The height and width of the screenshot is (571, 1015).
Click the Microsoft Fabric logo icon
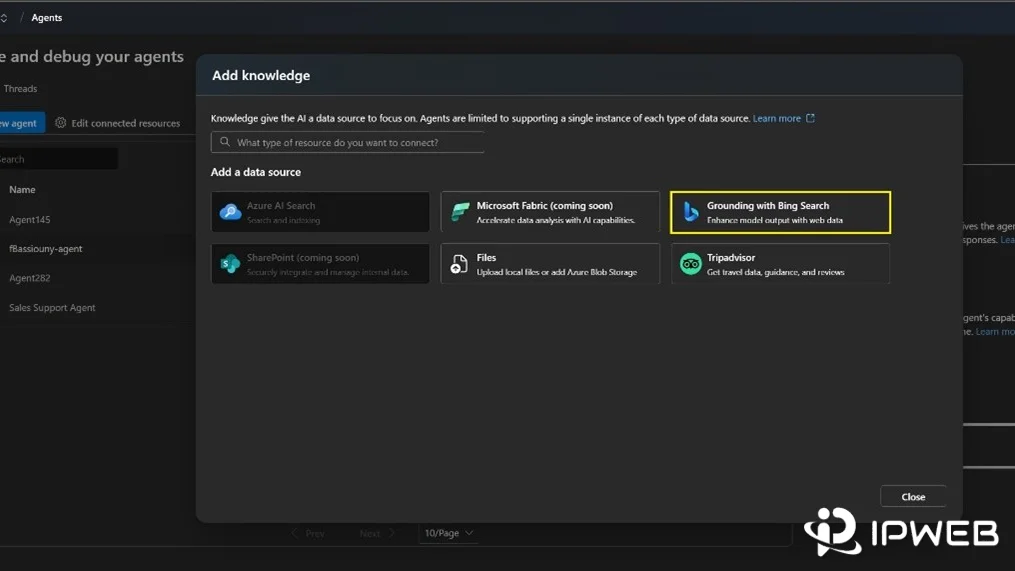tap(460, 212)
